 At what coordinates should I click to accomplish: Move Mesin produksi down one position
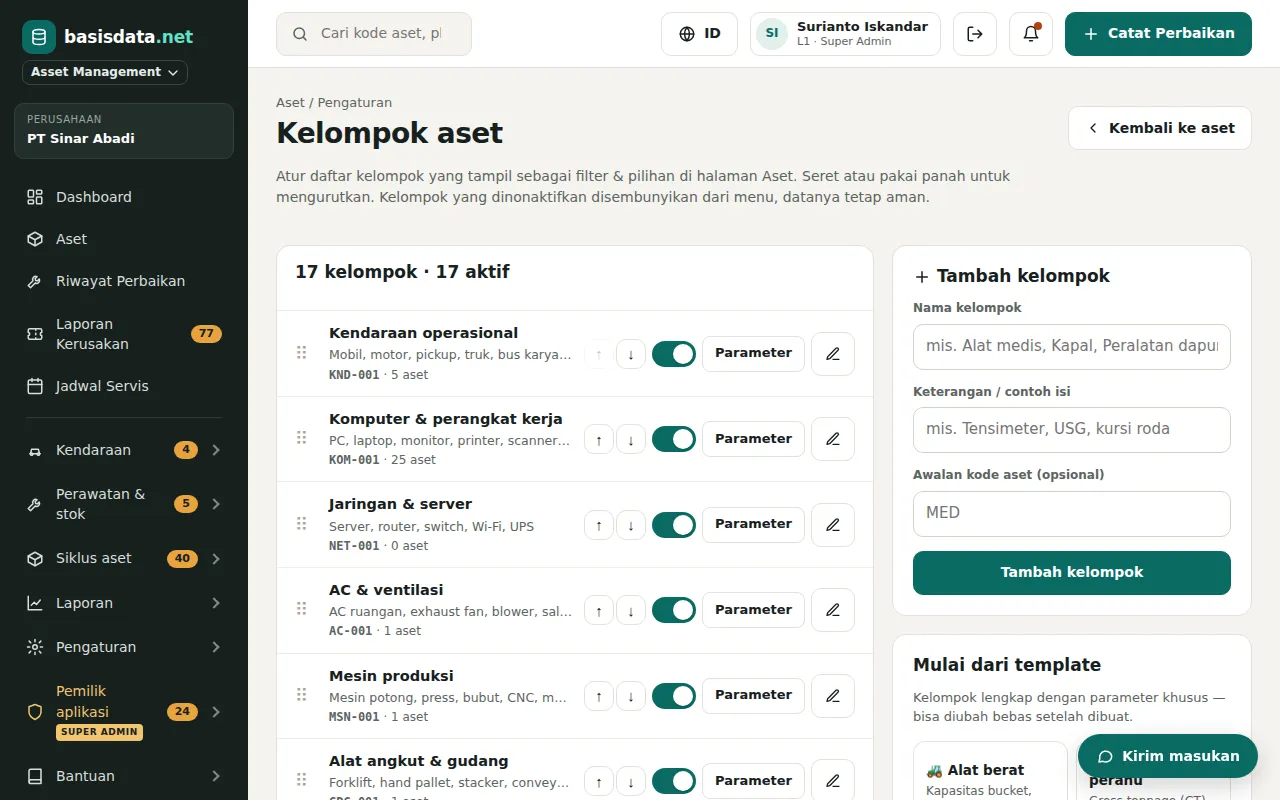point(631,696)
